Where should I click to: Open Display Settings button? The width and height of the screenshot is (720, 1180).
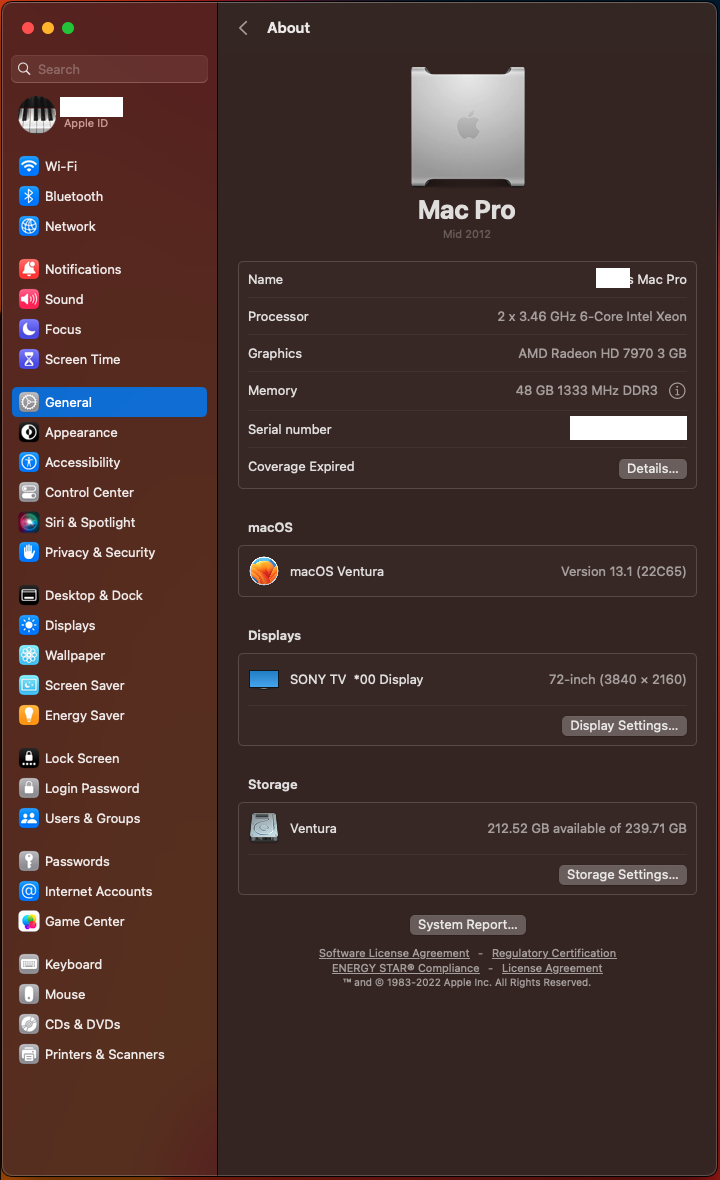[624, 725]
